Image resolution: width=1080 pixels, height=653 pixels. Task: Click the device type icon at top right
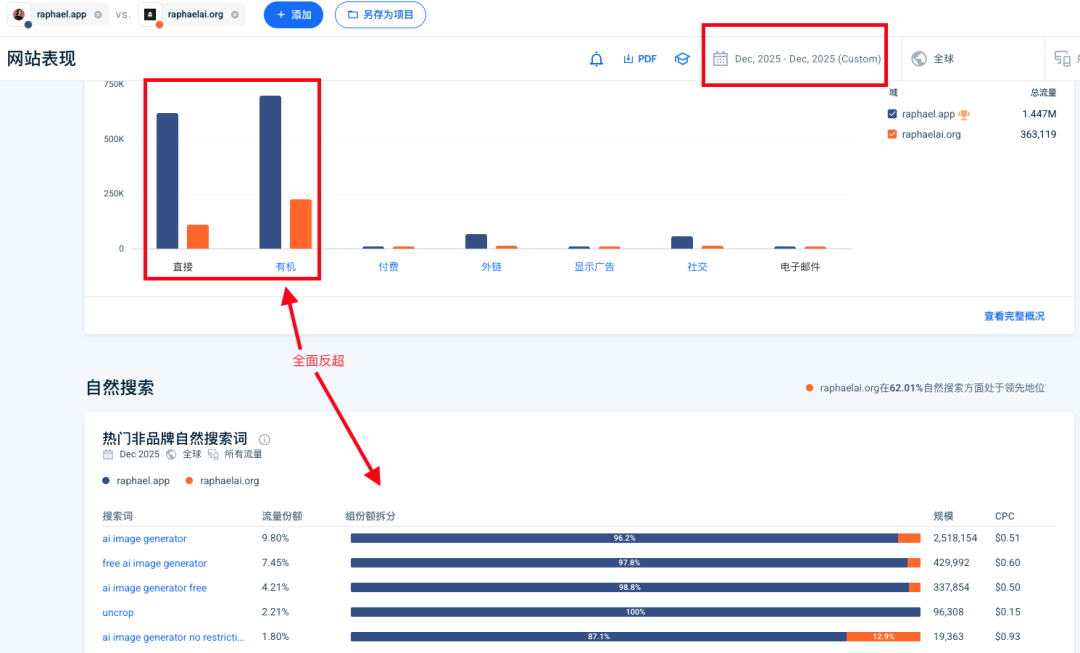coord(1063,59)
